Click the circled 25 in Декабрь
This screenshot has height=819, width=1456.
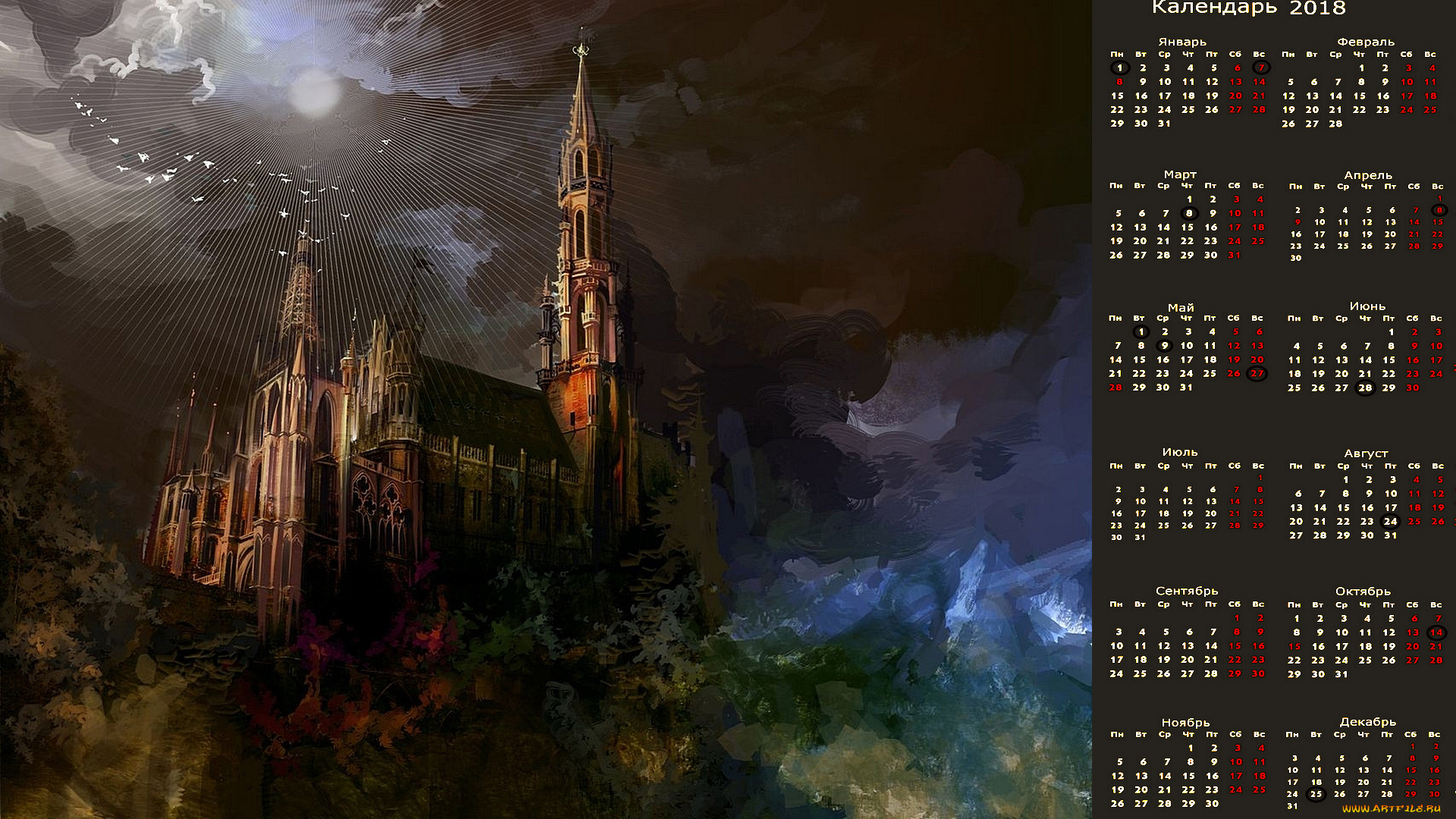pyautogui.click(x=1316, y=794)
